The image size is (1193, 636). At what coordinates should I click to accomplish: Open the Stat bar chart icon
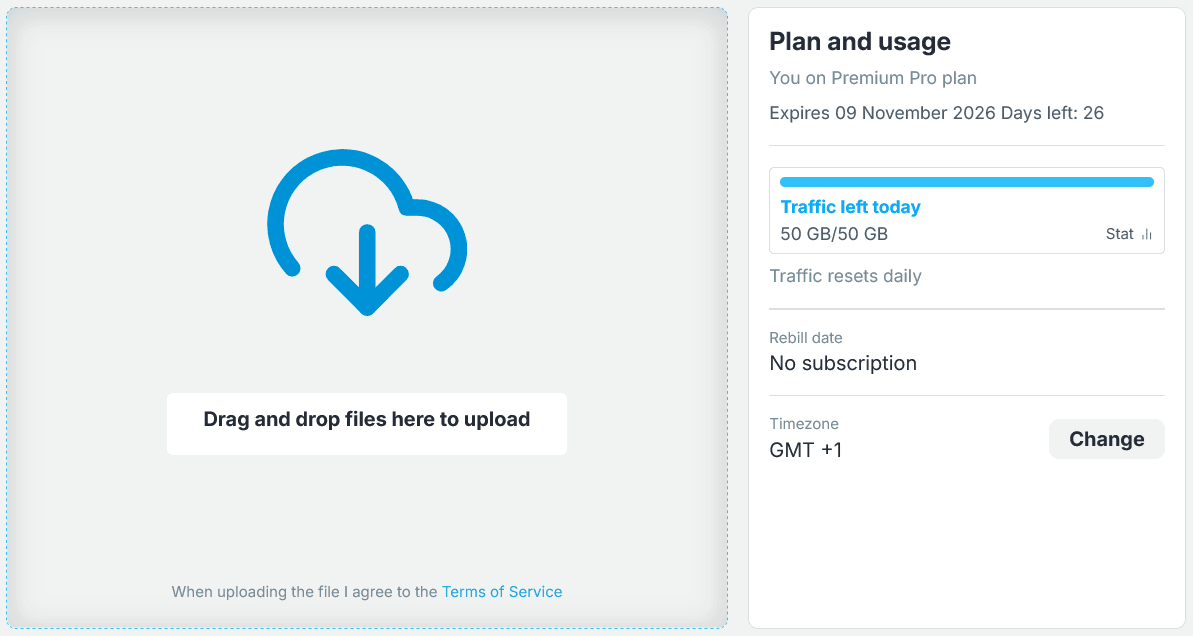point(1147,234)
